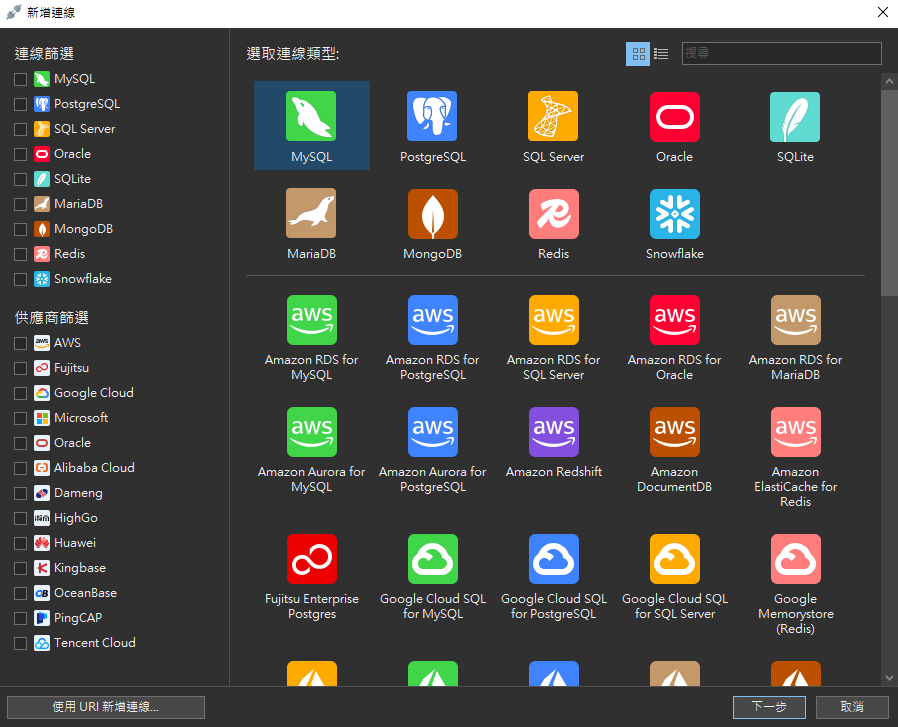Choose the Amazon Redshift connection icon

[553, 432]
